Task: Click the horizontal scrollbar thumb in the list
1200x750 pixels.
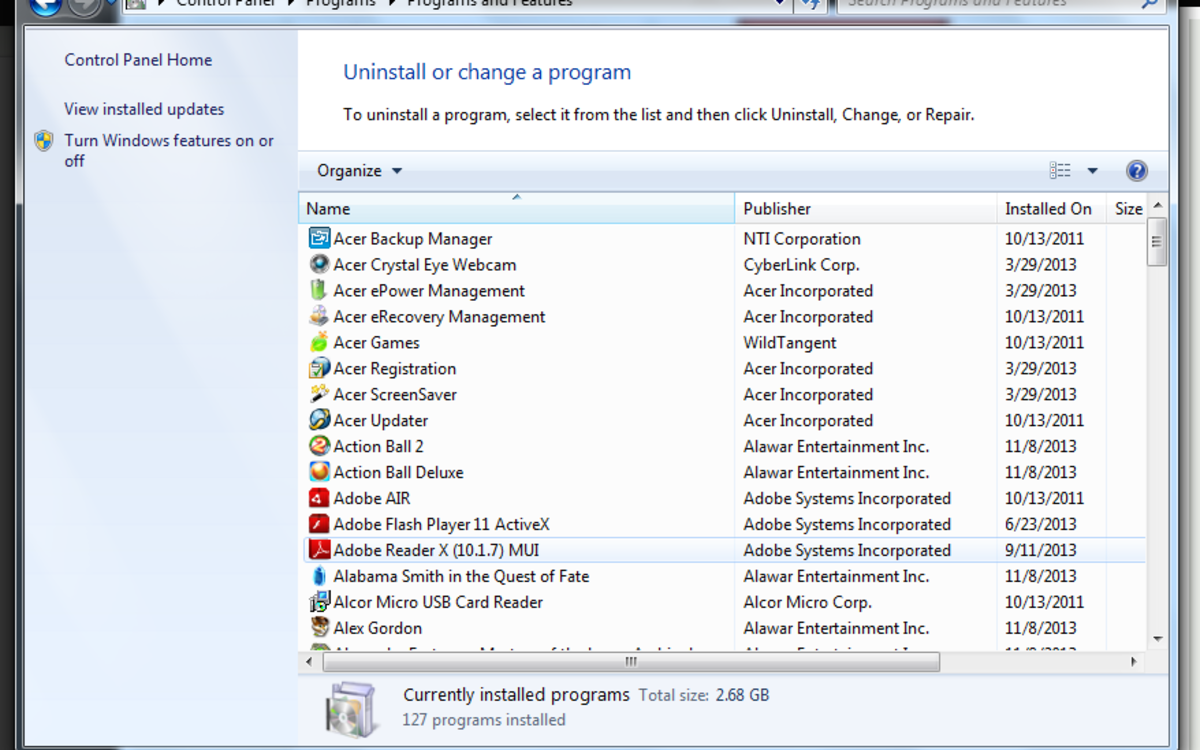Action: point(630,662)
